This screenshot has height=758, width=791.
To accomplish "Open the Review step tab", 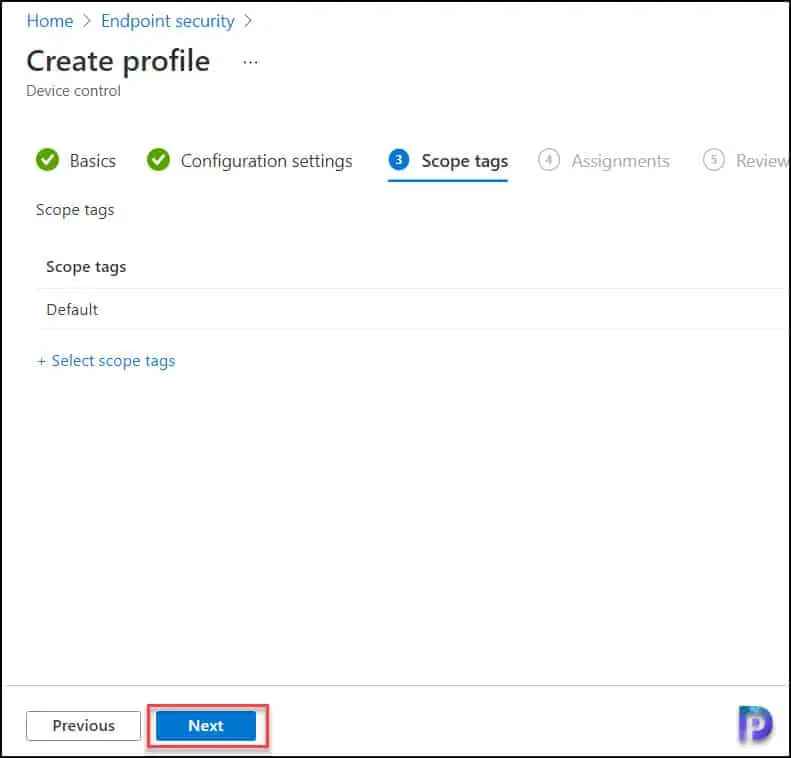I will coord(746,160).
